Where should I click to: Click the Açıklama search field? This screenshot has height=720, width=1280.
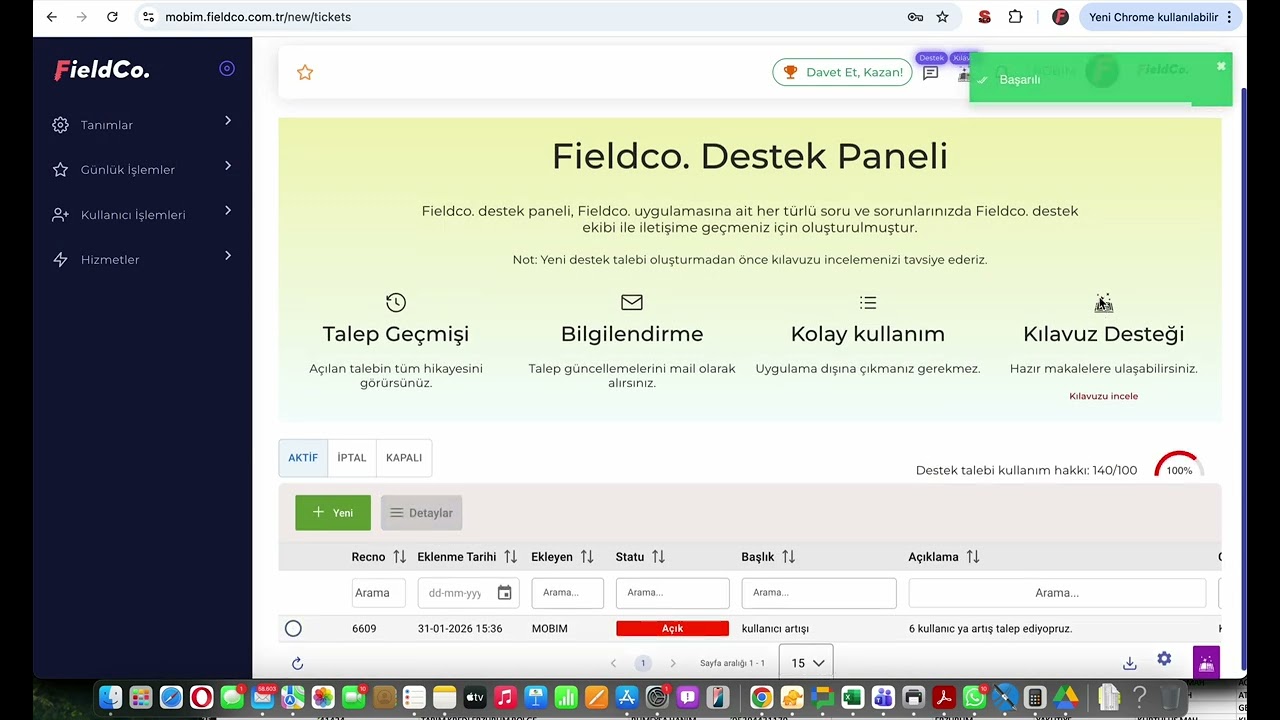click(x=1057, y=593)
